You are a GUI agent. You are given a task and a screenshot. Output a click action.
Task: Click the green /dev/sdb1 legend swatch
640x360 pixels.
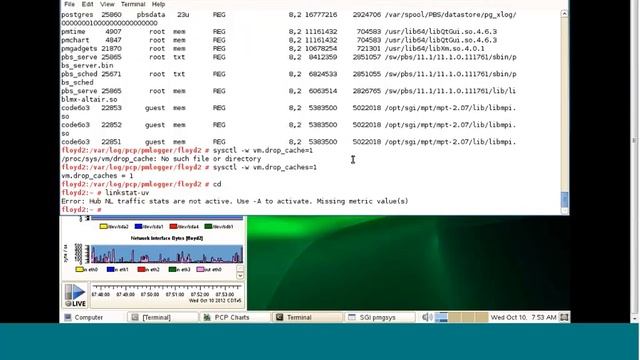pyautogui.click(x=208, y=226)
